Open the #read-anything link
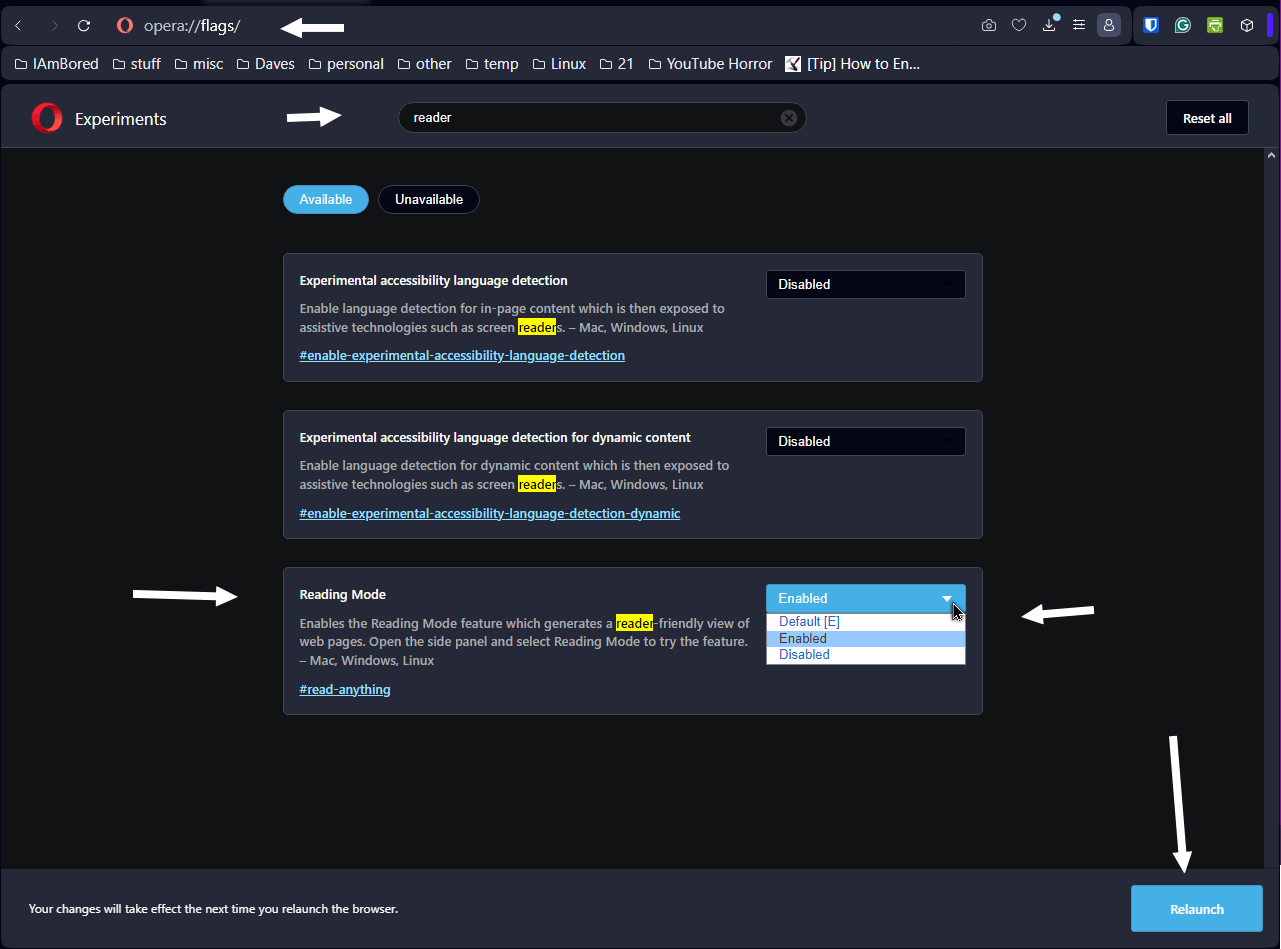Viewport: 1281px width, 949px height. 345,690
